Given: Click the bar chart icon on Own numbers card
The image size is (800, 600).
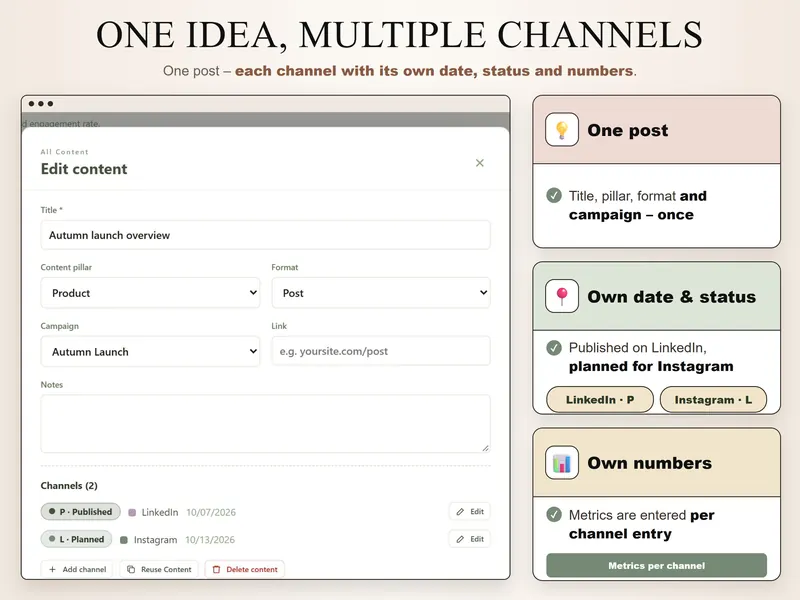Looking at the screenshot, I should tap(562, 463).
